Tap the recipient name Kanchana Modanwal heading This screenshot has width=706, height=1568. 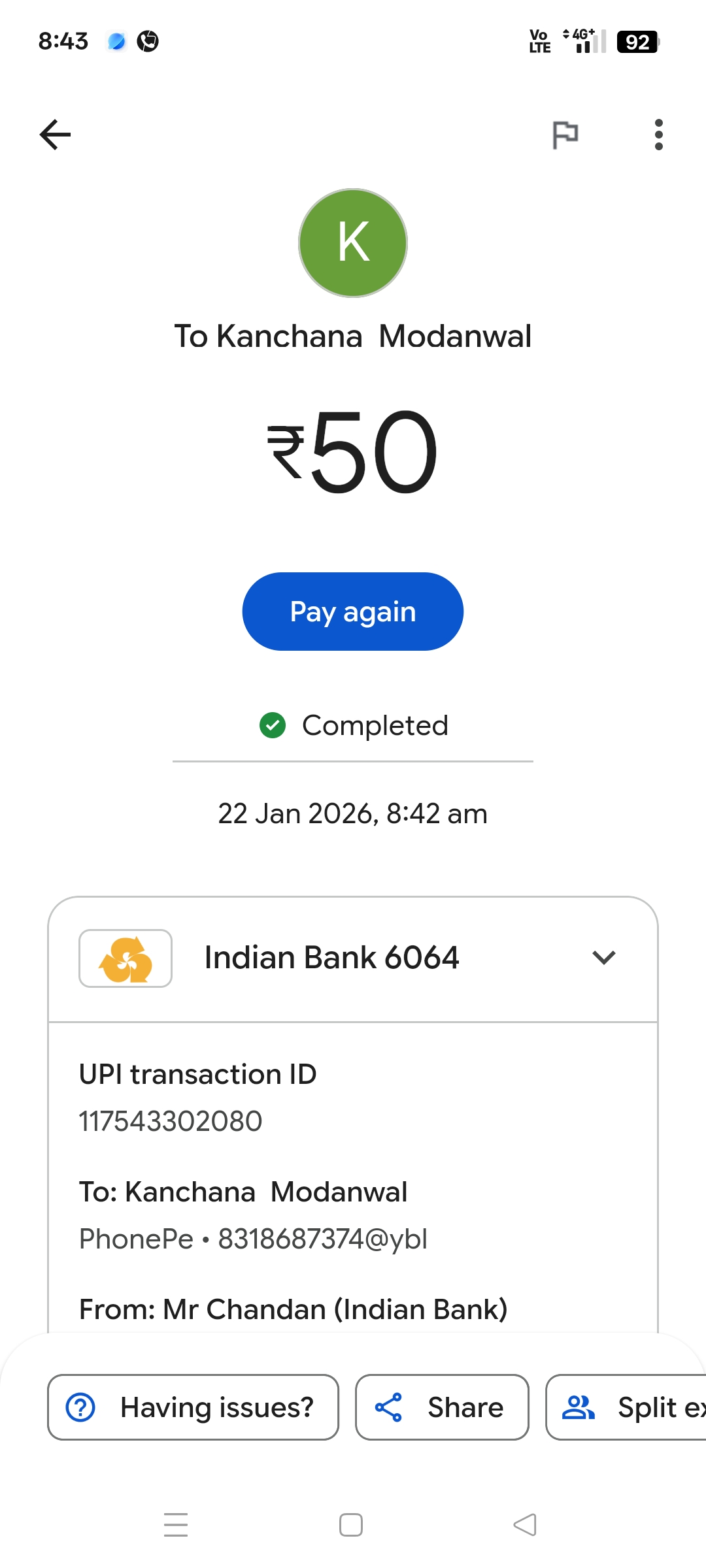[x=353, y=336]
